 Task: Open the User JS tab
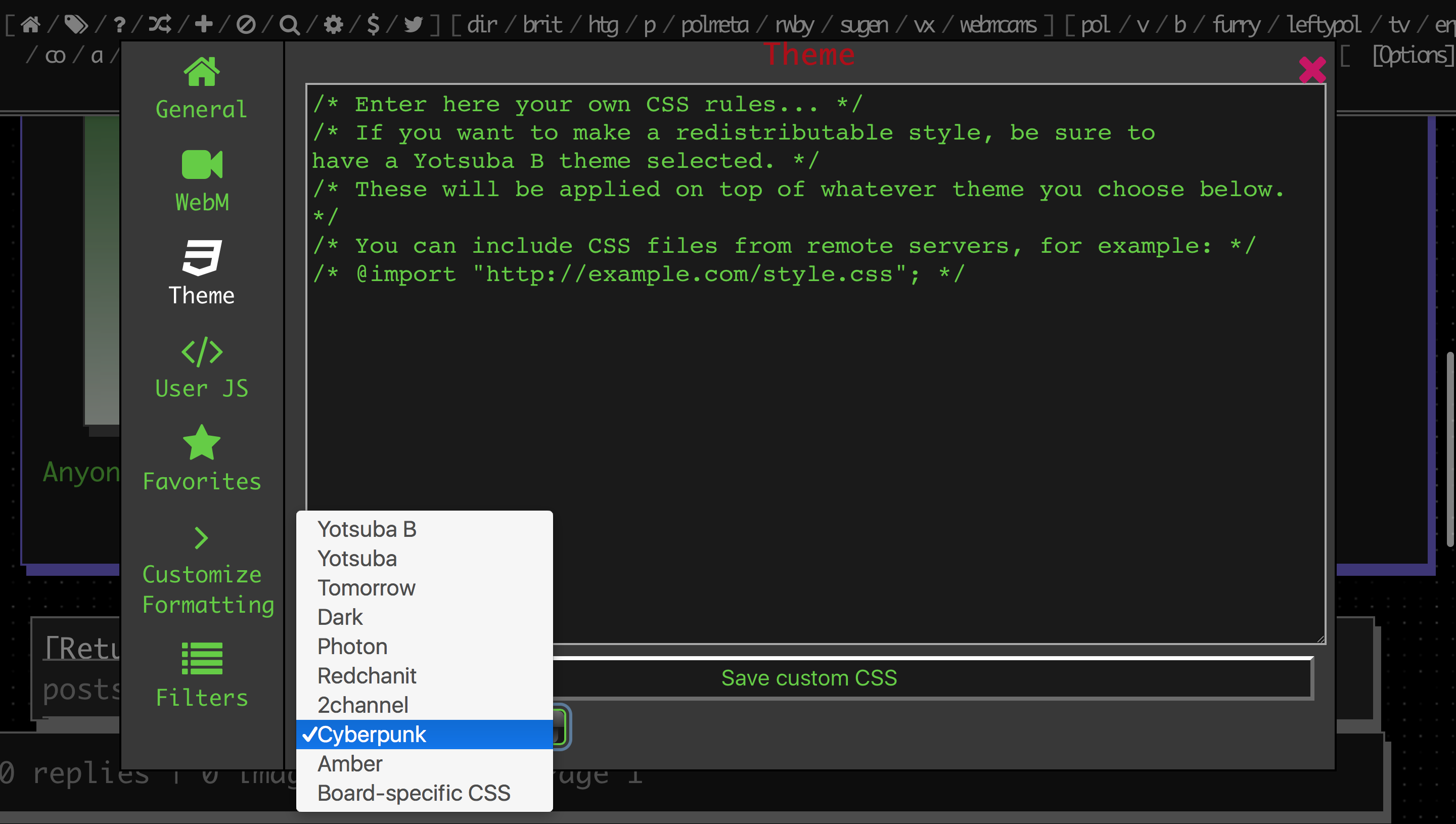[202, 368]
